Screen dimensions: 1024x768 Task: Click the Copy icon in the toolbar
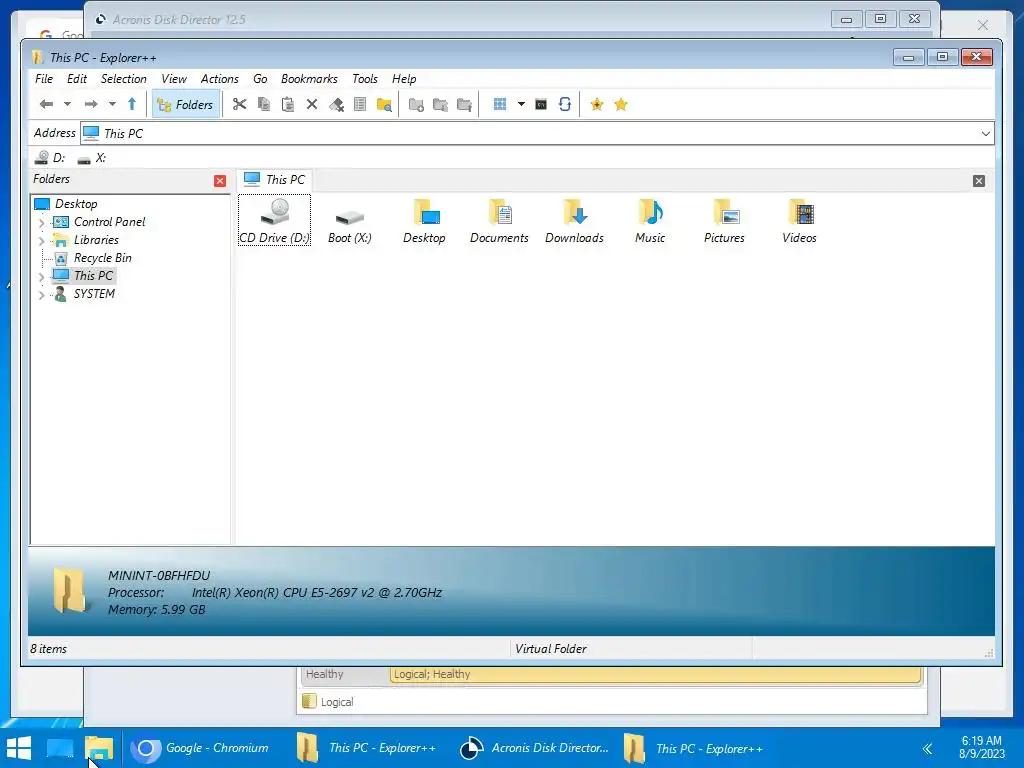click(x=264, y=104)
